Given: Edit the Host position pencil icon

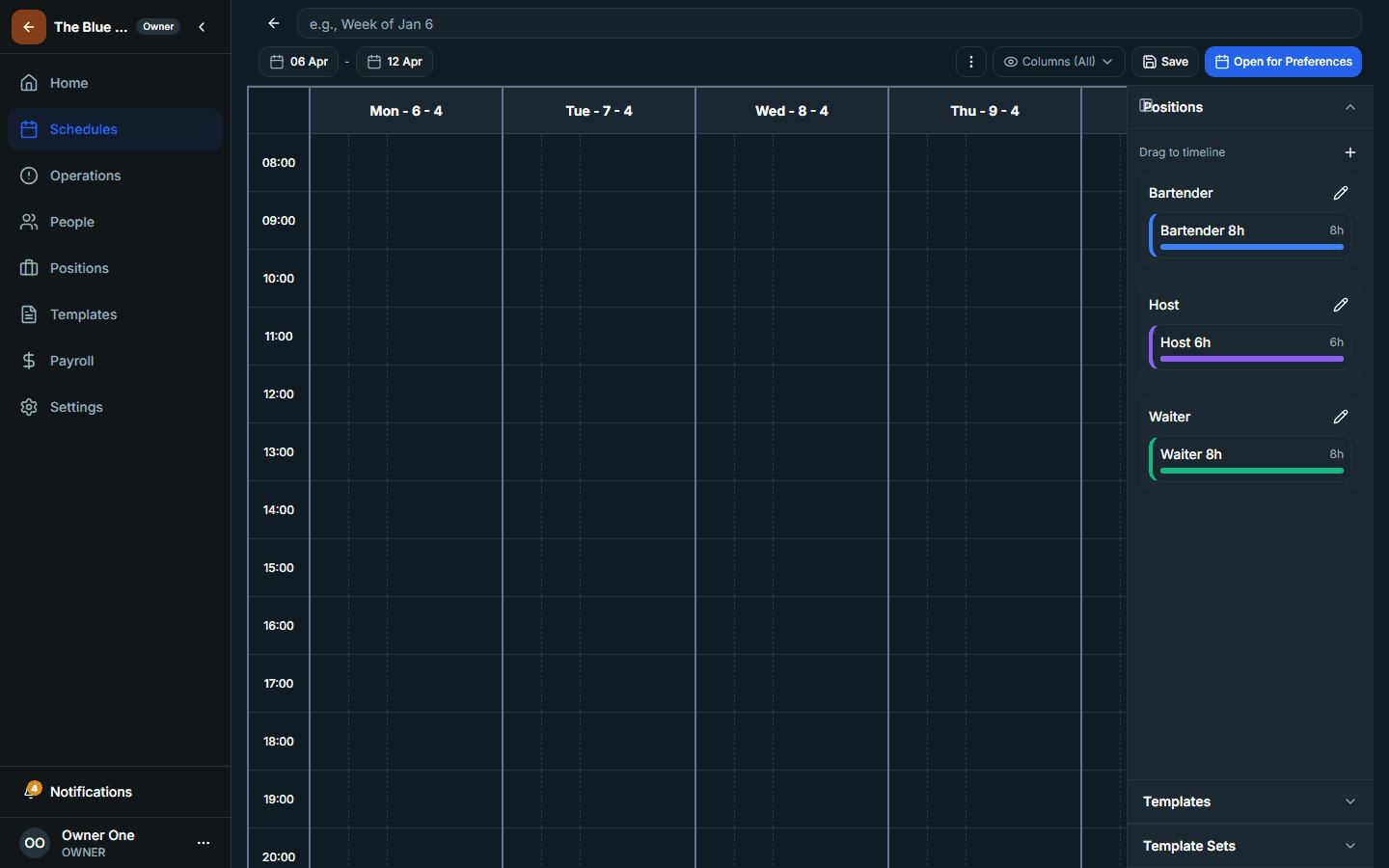Looking at the screenshot, I should (1341, 305).
